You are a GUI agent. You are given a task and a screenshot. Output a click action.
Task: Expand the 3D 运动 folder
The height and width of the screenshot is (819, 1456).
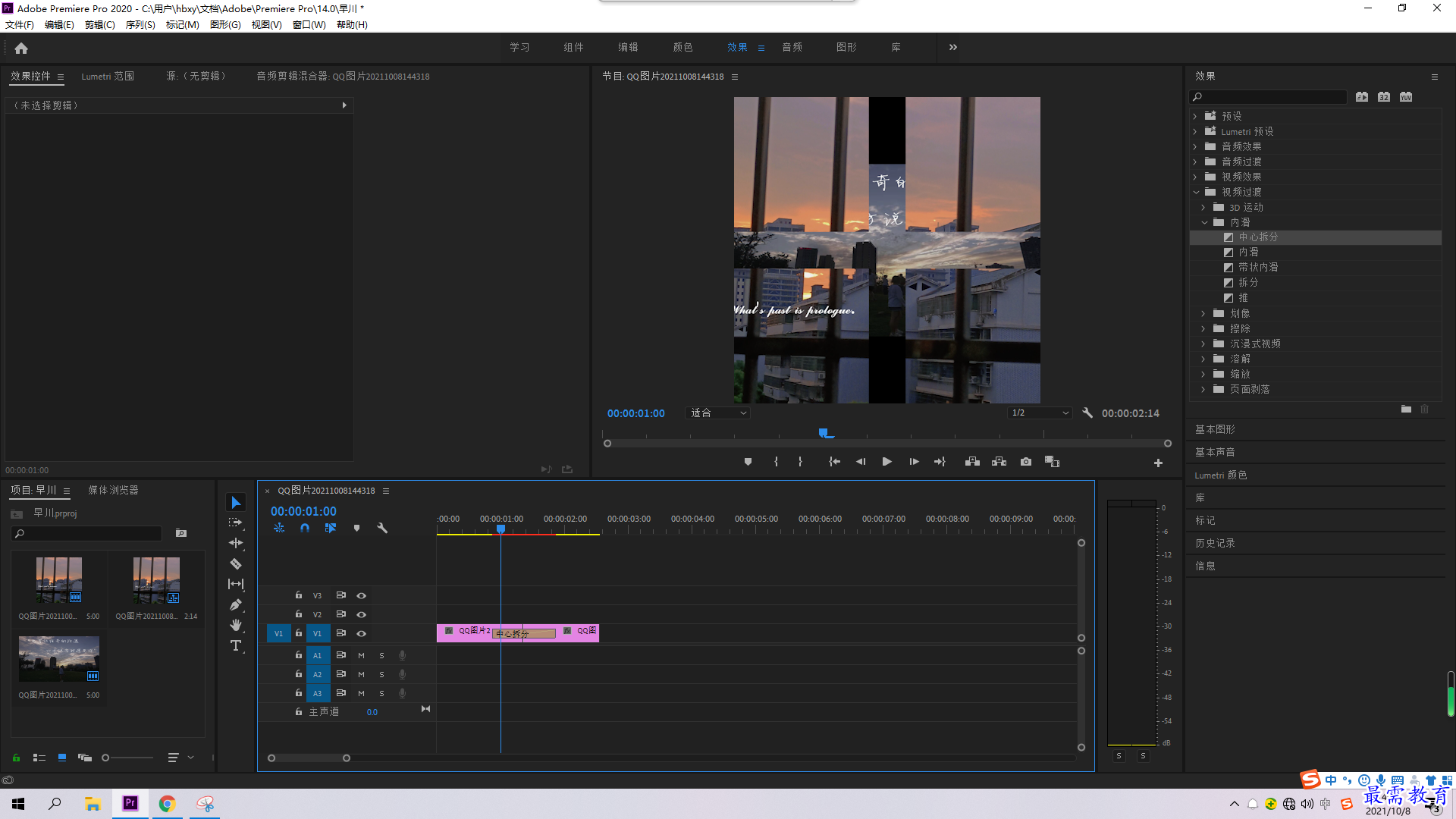pos(1203,208)
